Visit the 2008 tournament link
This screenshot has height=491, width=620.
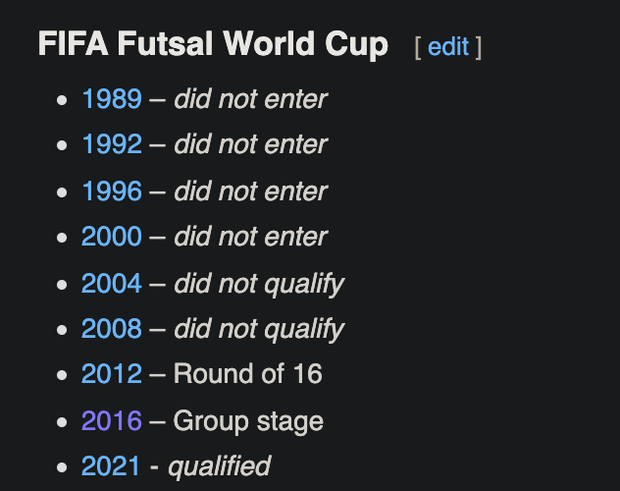pyautogui.click(x=112, y=329)
